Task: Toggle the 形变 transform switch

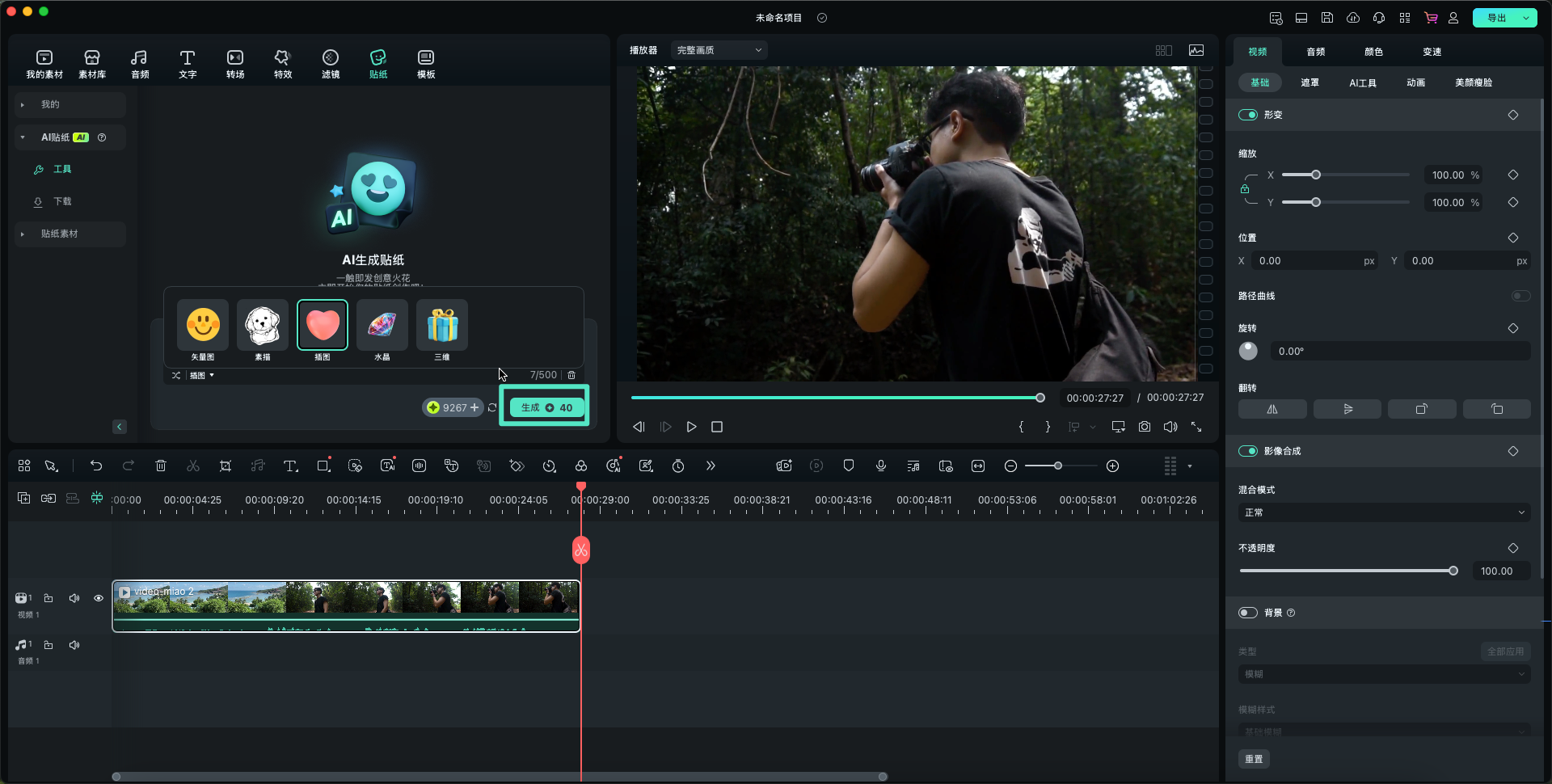Action: pyautogui.click(x=1248, y=115)
